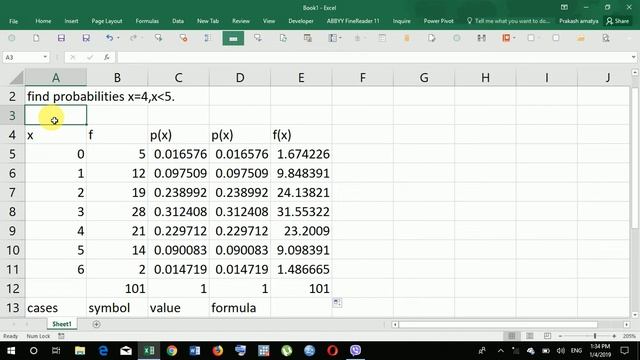The image size is (640, 360).
Task: Click the Undo arrow icon
Action: pyautogui.click(x=109, y=38)
